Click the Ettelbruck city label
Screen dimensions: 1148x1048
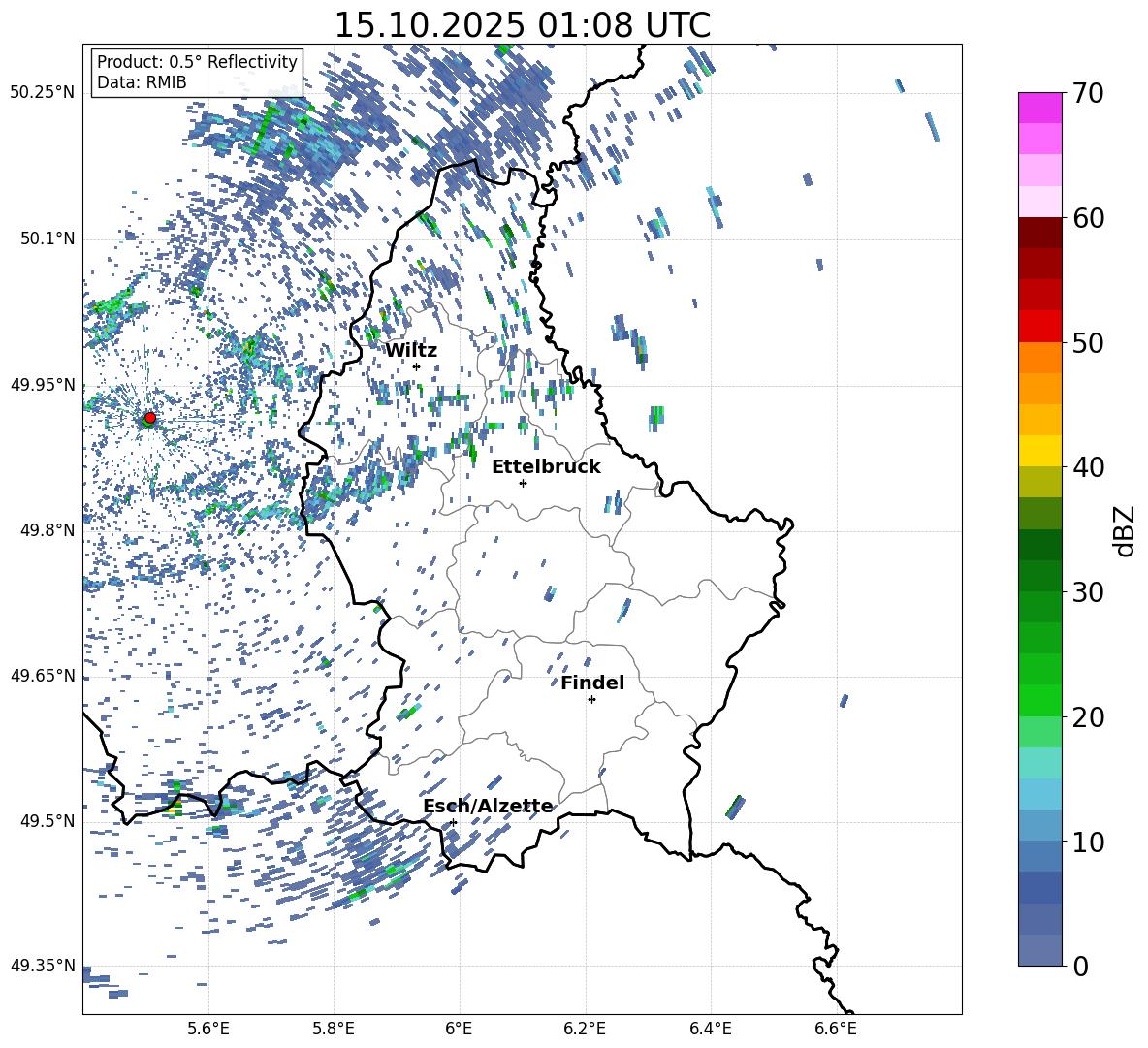[546, 467]
